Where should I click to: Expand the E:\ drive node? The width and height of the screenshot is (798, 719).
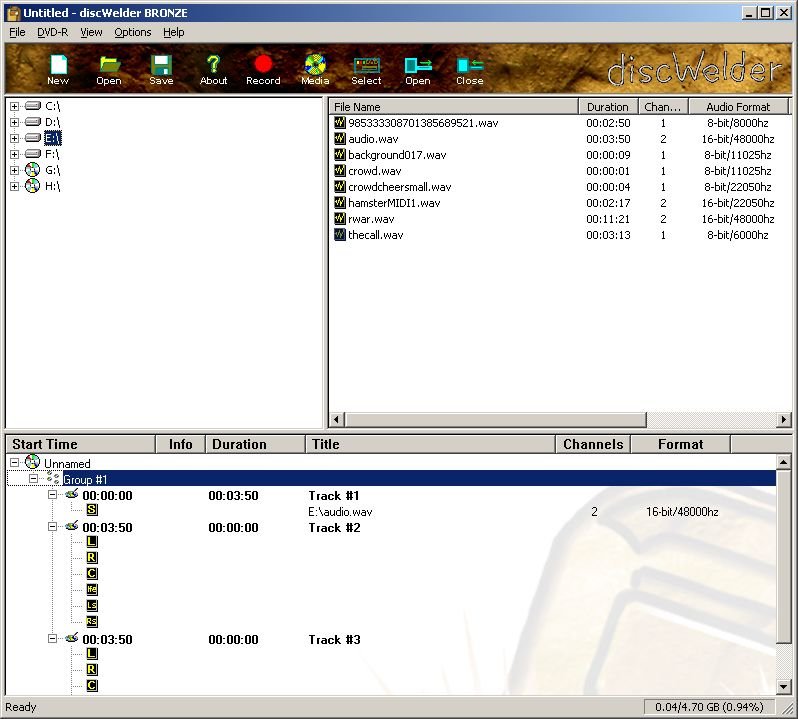point(14,138)
